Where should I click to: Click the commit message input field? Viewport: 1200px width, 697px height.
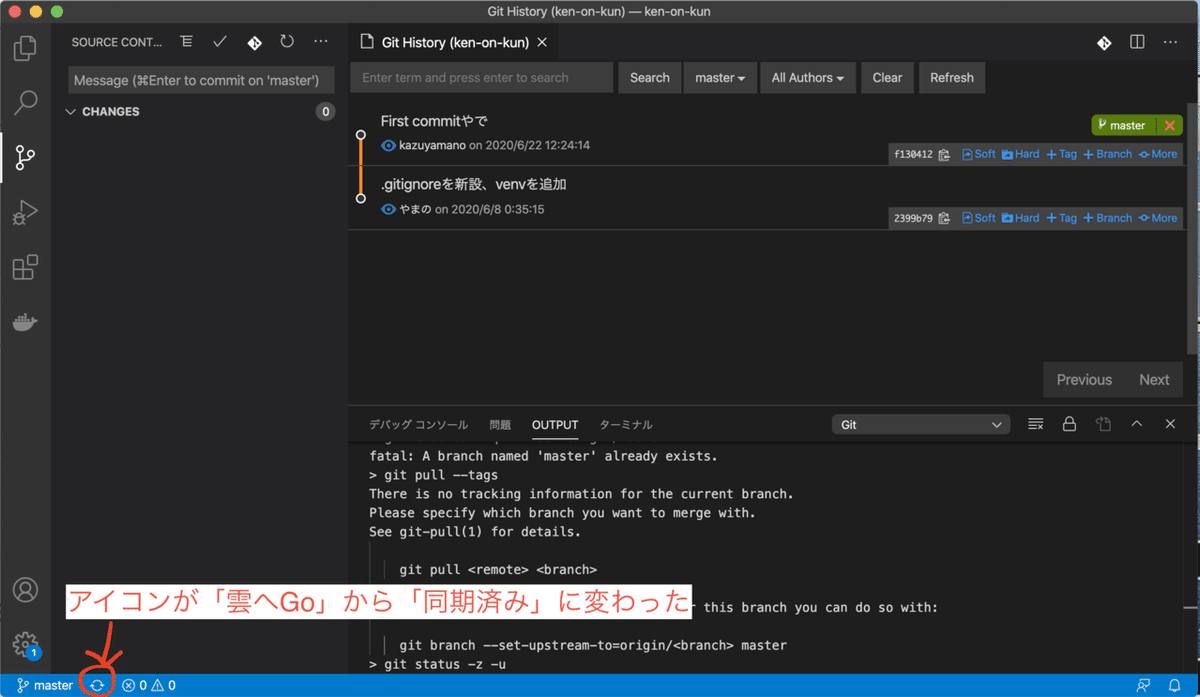coord(201,80)
